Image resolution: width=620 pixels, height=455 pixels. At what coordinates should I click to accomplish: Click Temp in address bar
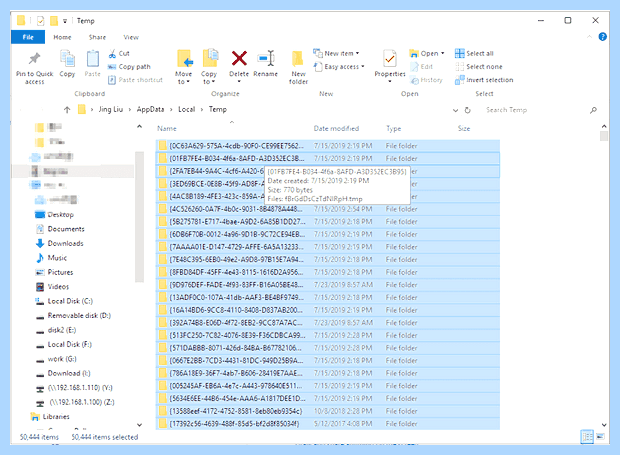point(218,110)
